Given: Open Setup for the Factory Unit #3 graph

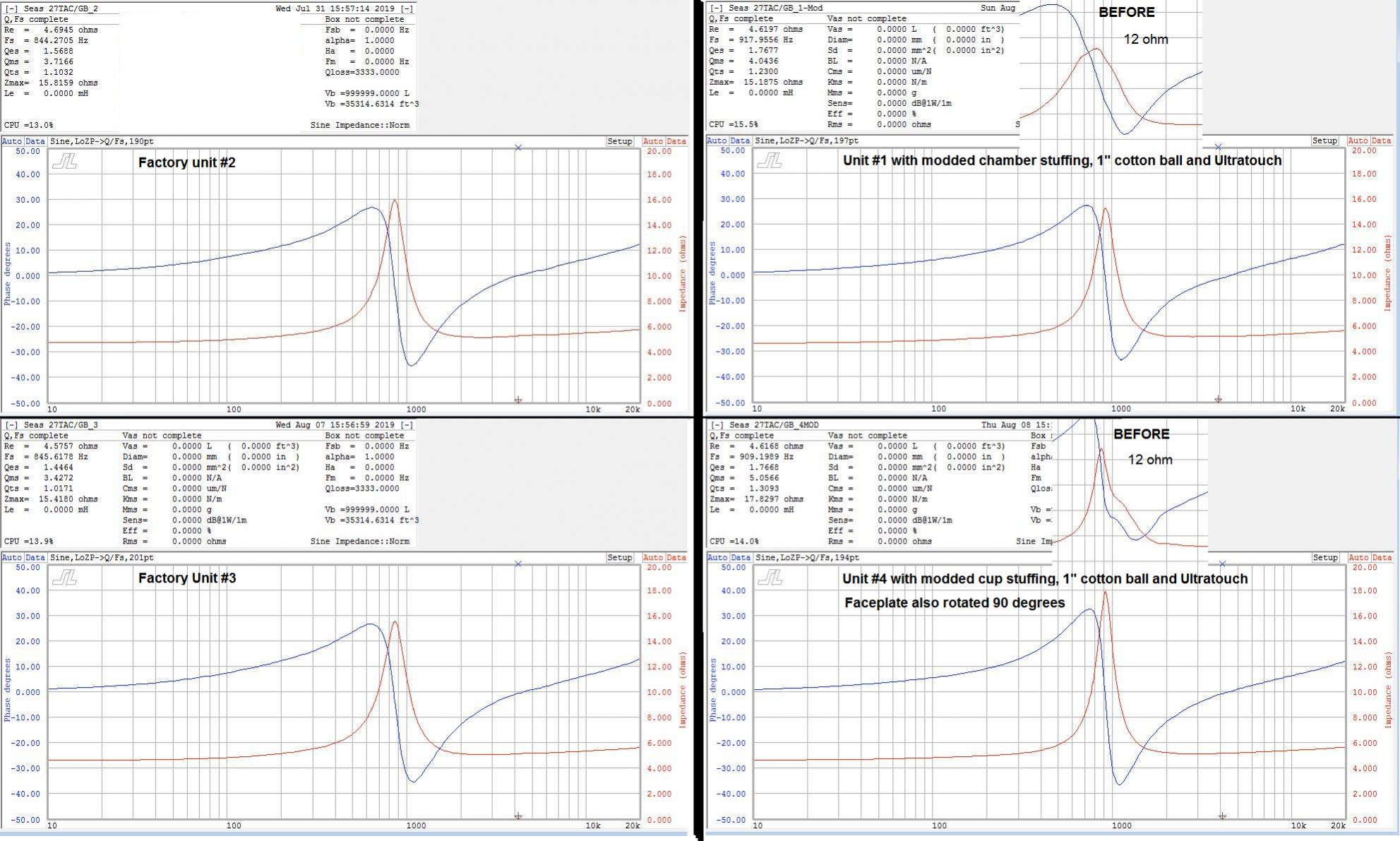Looking at the screenshot, I should (x=620, y=558).
